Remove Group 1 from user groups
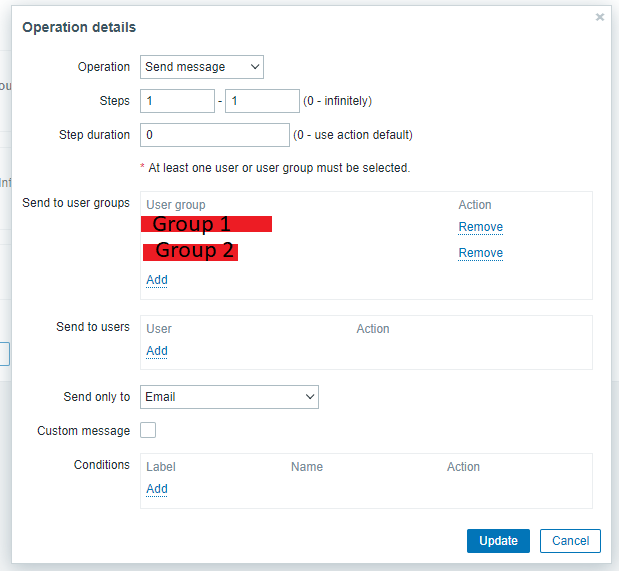This screenshot has width=619, height=571. point(480,227)
